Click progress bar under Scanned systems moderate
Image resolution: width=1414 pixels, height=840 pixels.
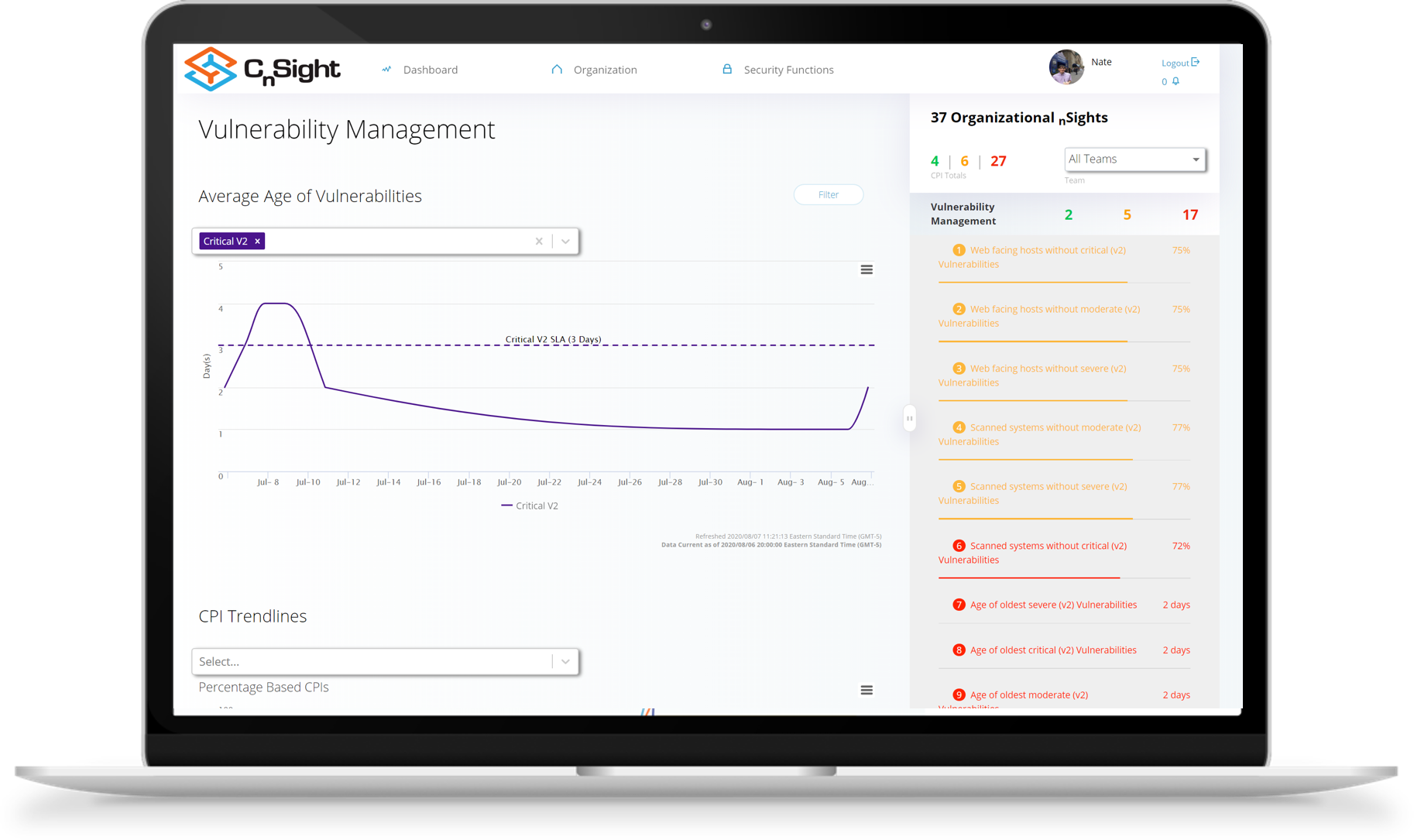[x=1064, y=460]
